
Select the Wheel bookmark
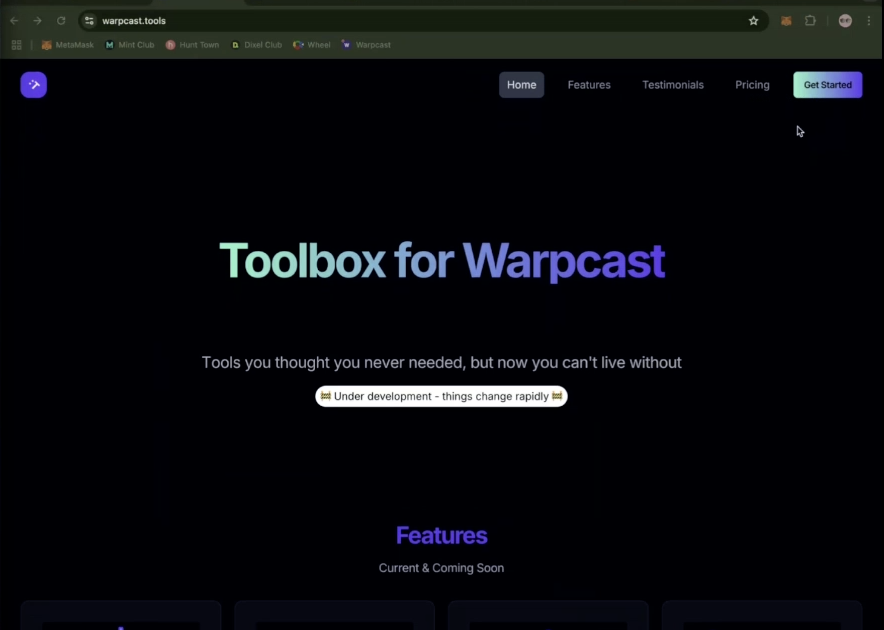coord(311,44)
